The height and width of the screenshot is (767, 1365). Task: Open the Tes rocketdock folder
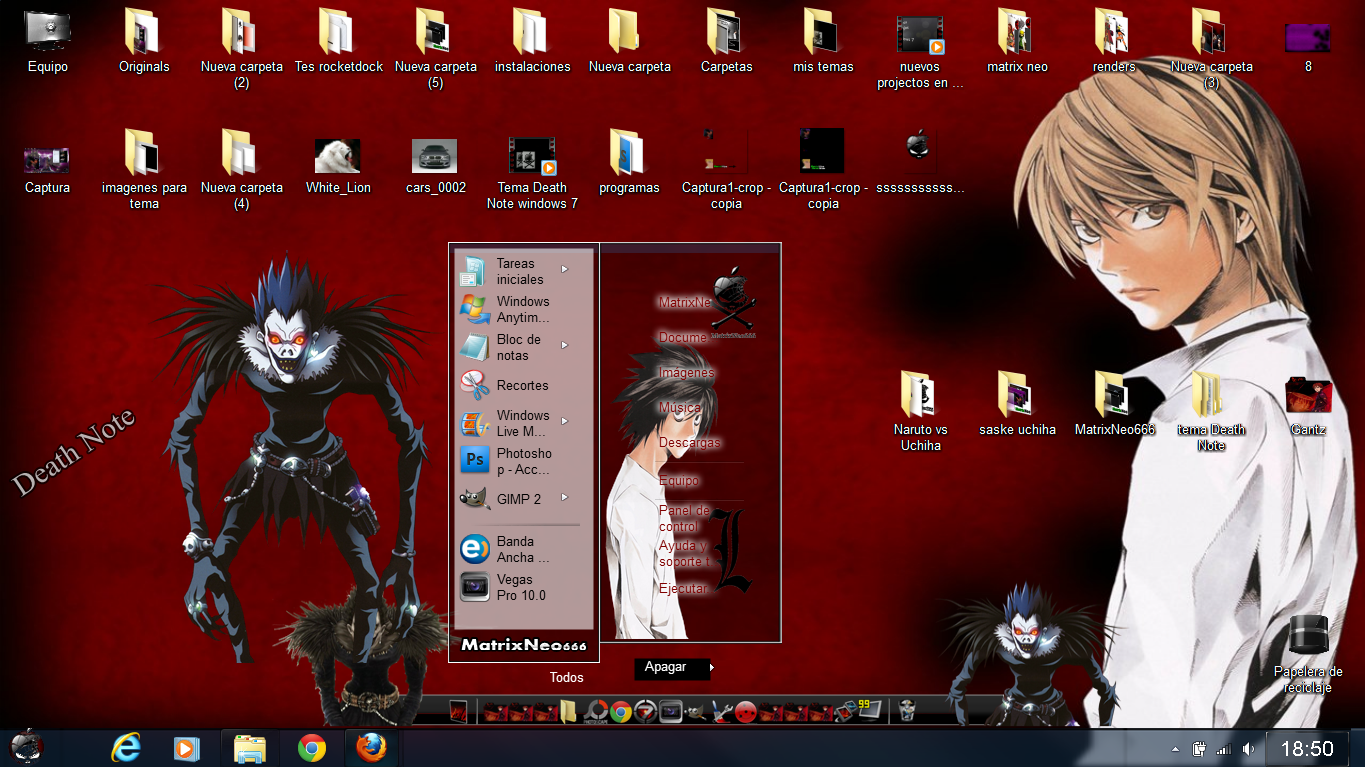coord(339,42)
